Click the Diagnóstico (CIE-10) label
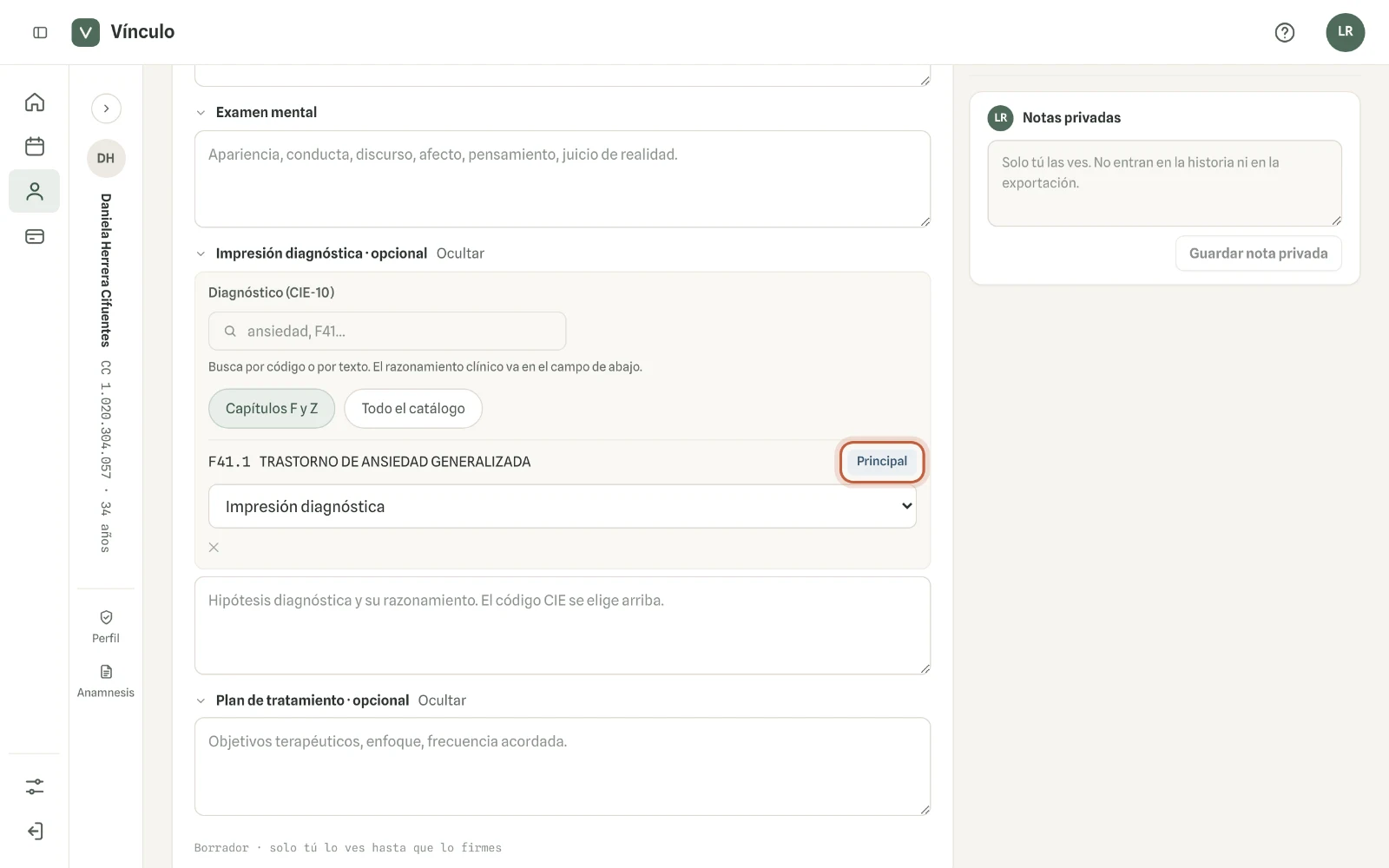 click(271, 293)
